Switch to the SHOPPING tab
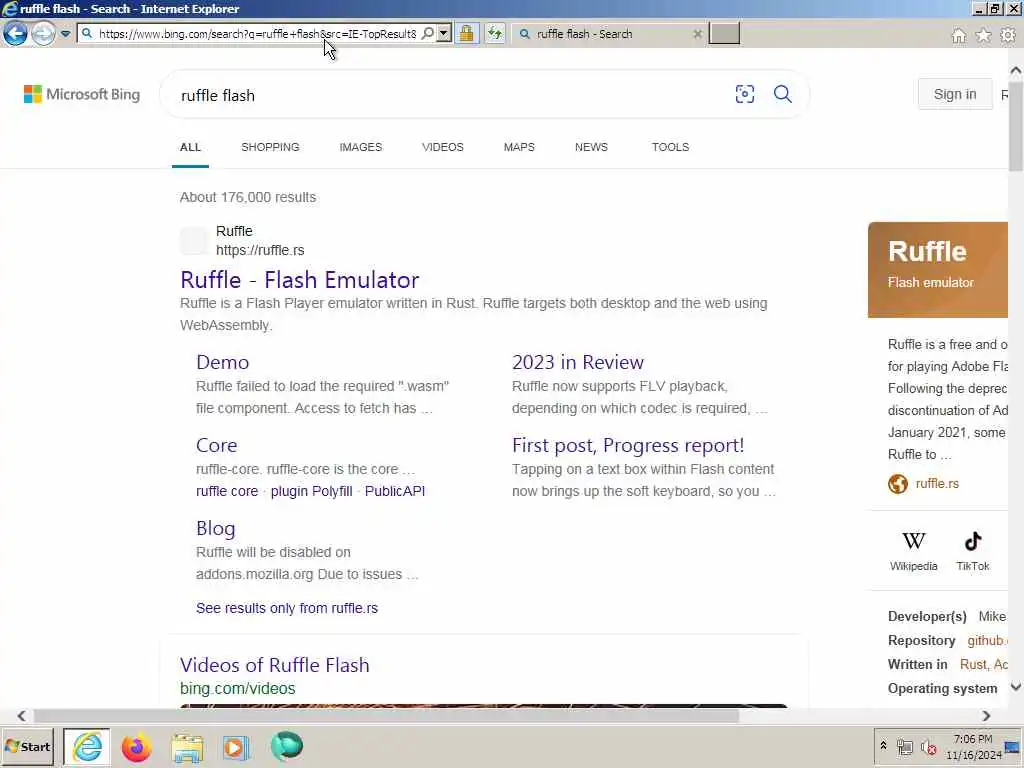 (270, 147)
